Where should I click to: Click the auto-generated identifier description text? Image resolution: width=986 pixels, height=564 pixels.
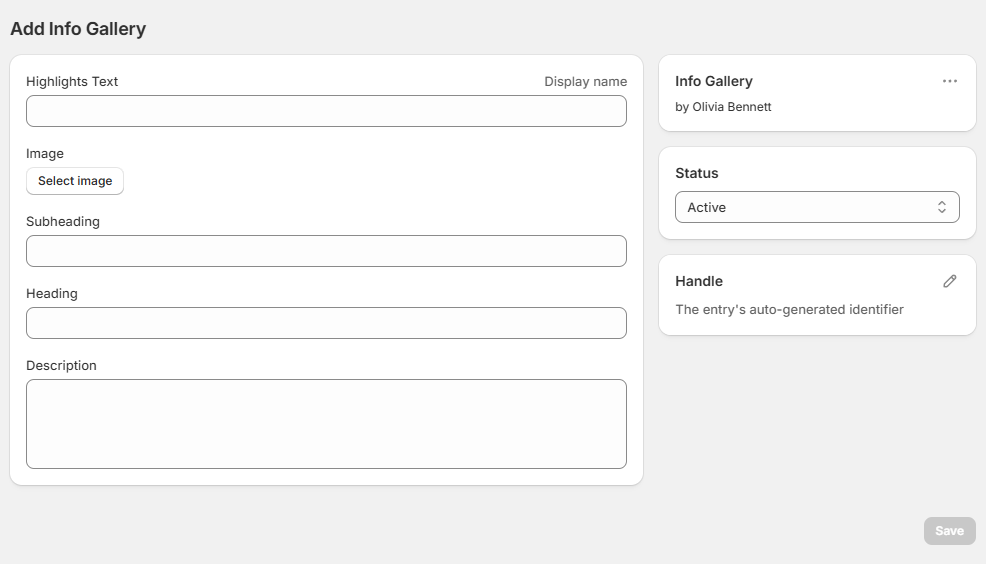(x=789, y=310)
